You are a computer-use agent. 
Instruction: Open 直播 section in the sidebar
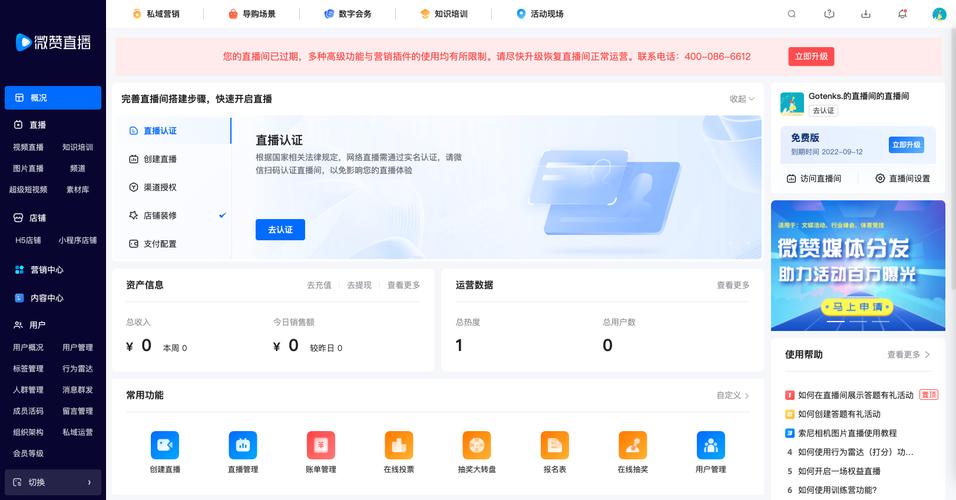[x=30, y=124]
